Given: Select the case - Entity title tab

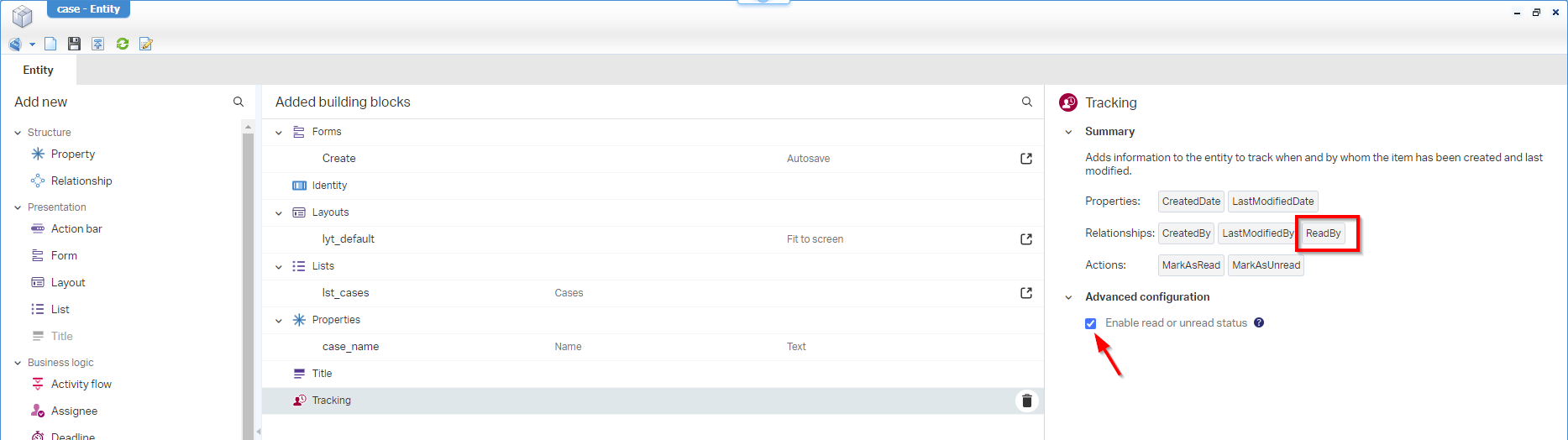Looking at the screenshot, I should [88, 9].
